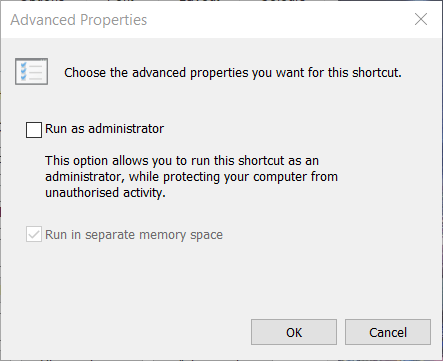Click the checklist properties icon
Image resolution: width=443 pixels, height=361 pixels.
[32, 71]
